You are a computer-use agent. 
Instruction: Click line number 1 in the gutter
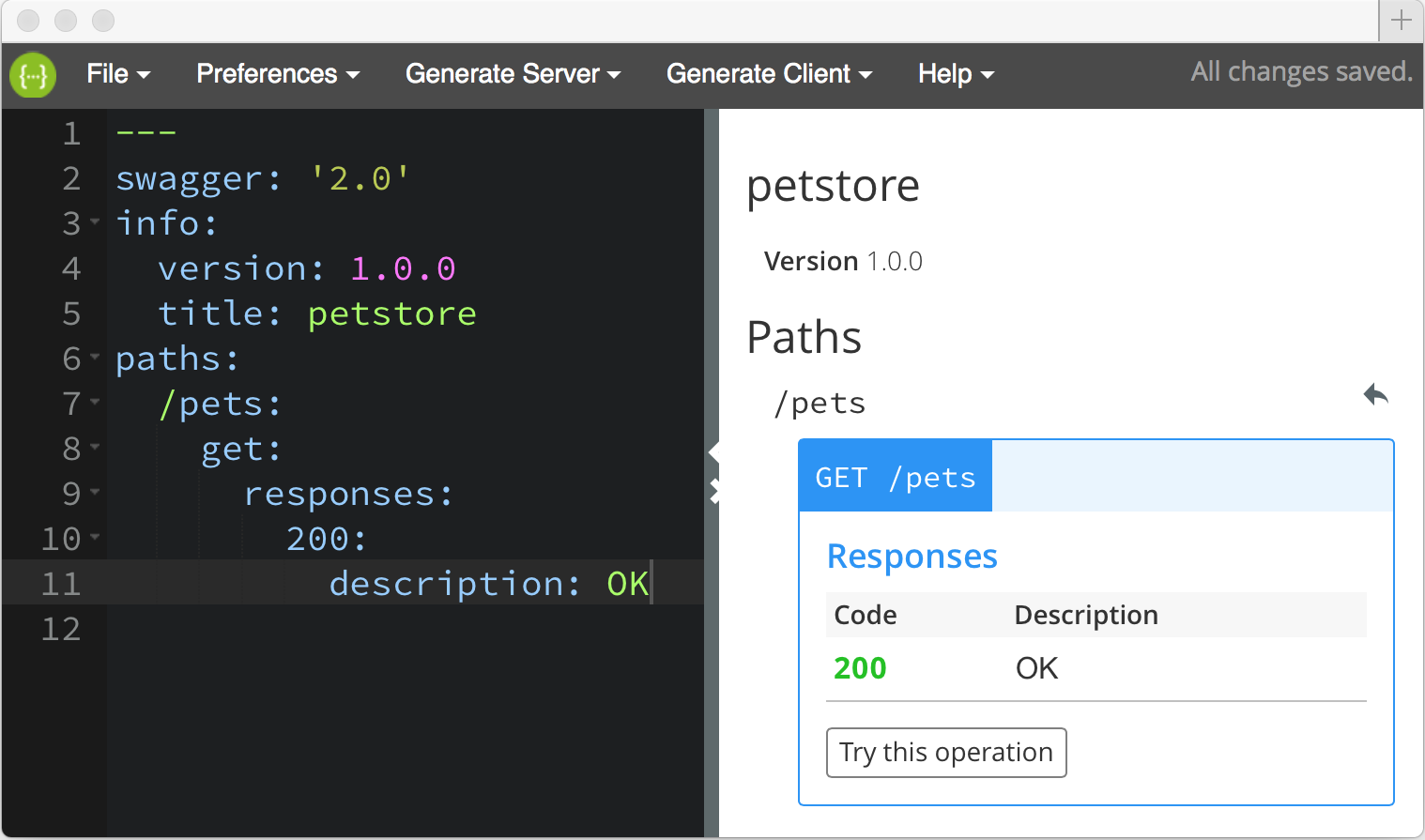(71, 133)
